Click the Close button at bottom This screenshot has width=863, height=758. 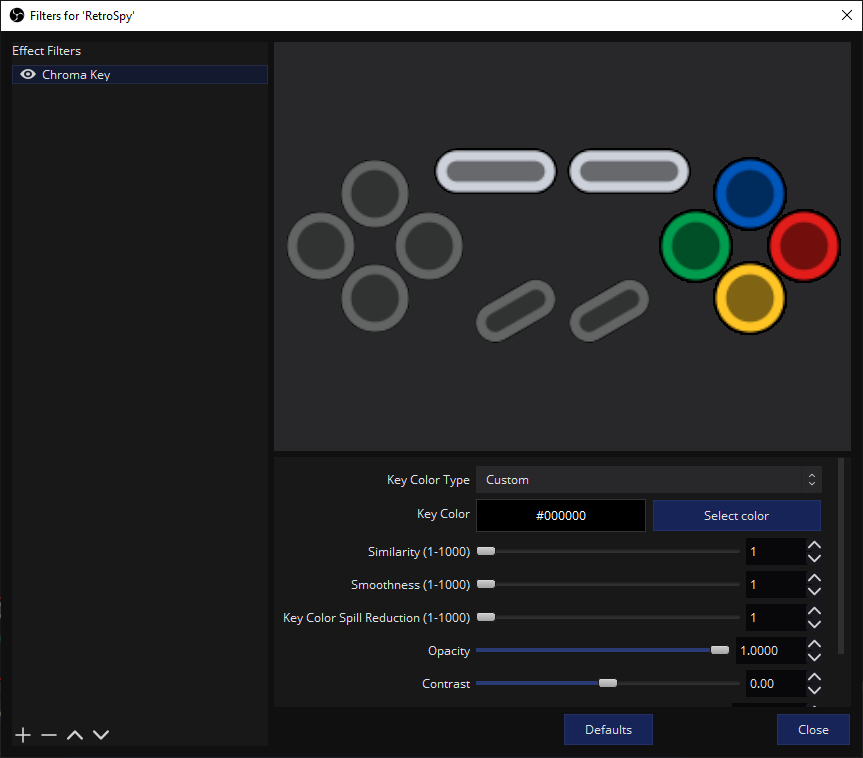pos(813,729)
